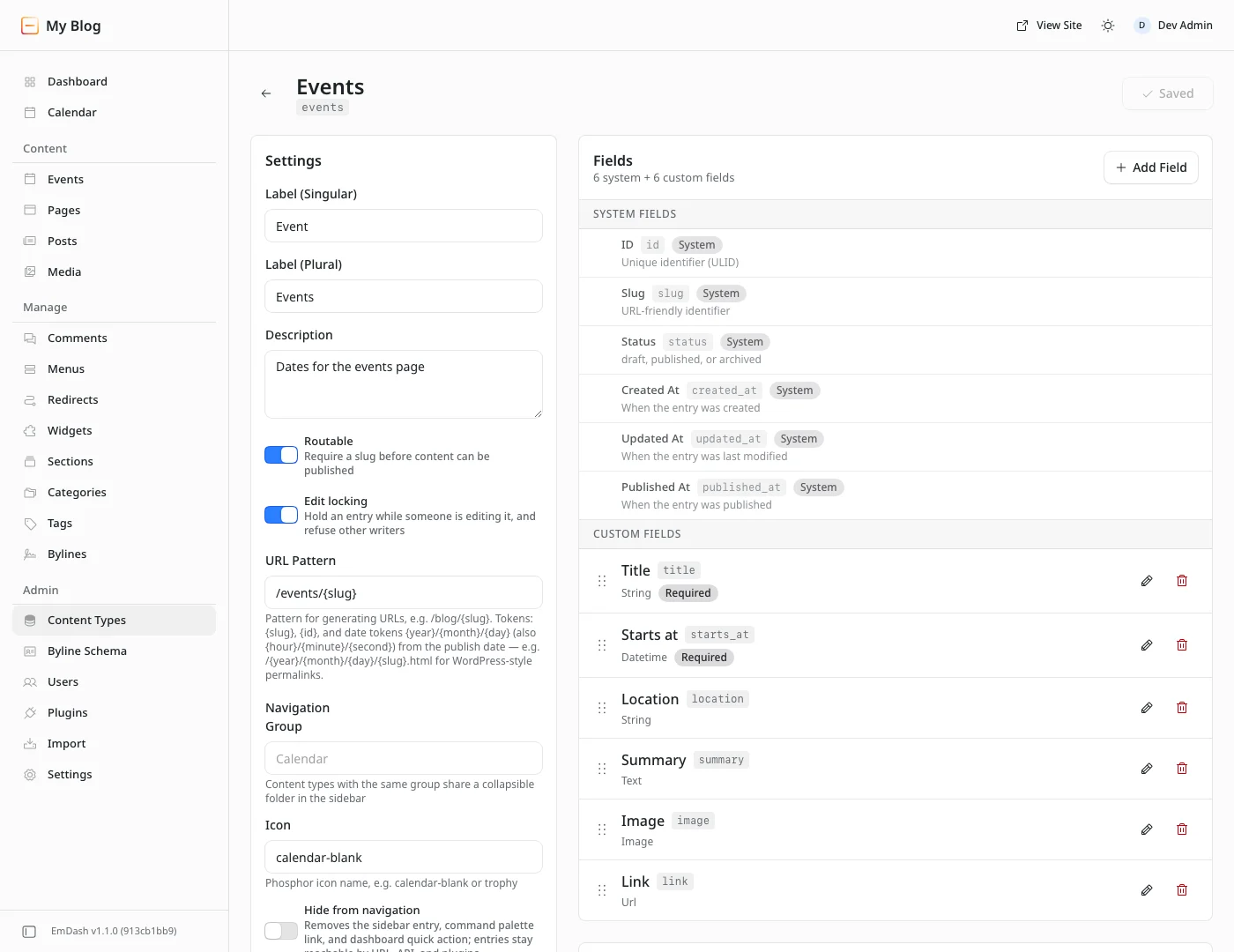Go to Users in Admin section
Viewport: 1234px width, 952px height.
[115, 682]
